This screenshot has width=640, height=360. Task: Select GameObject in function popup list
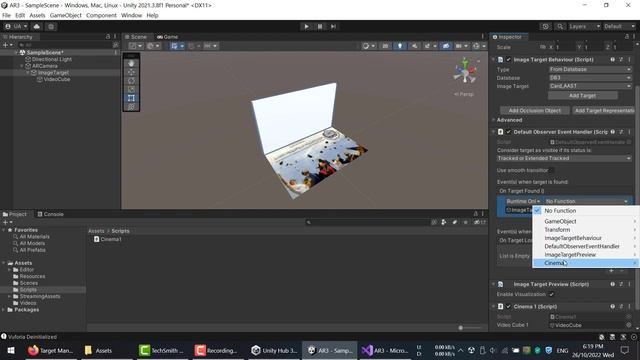(585, 221)
